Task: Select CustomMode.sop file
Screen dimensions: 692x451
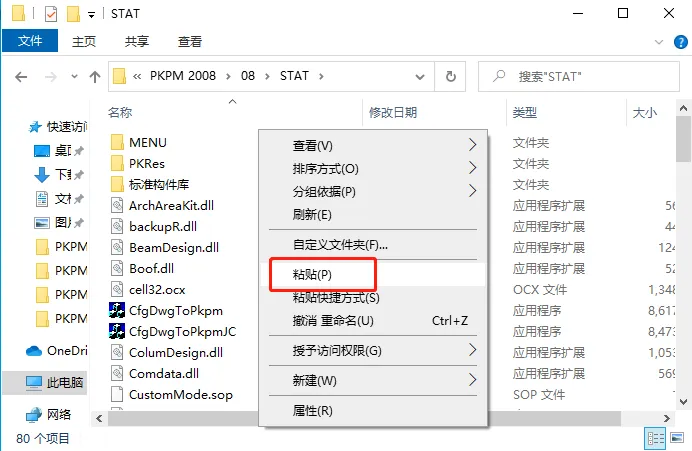Action: (x=171, y=395)
